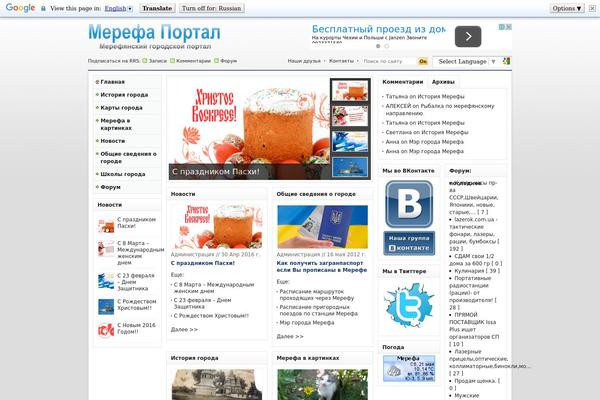The height and width of the screenshot is (400, 600).
Task: Switch to the Комментарии tab
Action: pyautogui.click(x=403, y=82)
